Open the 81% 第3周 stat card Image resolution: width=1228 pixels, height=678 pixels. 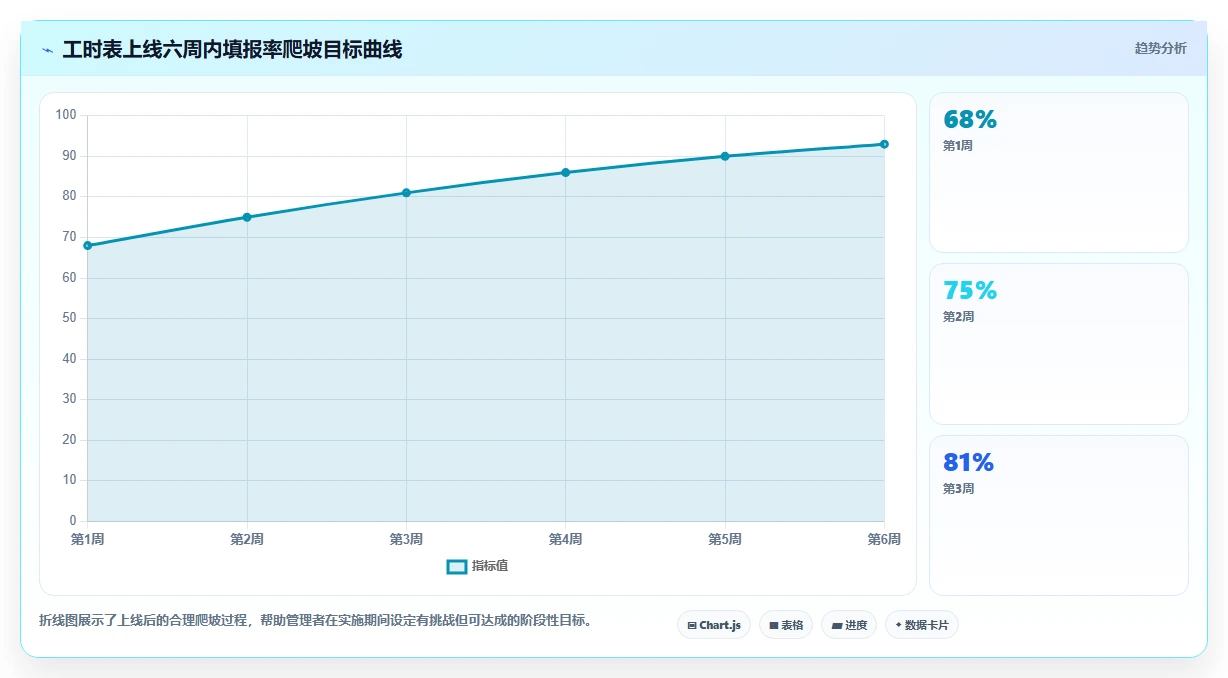tap(1059, 515)
